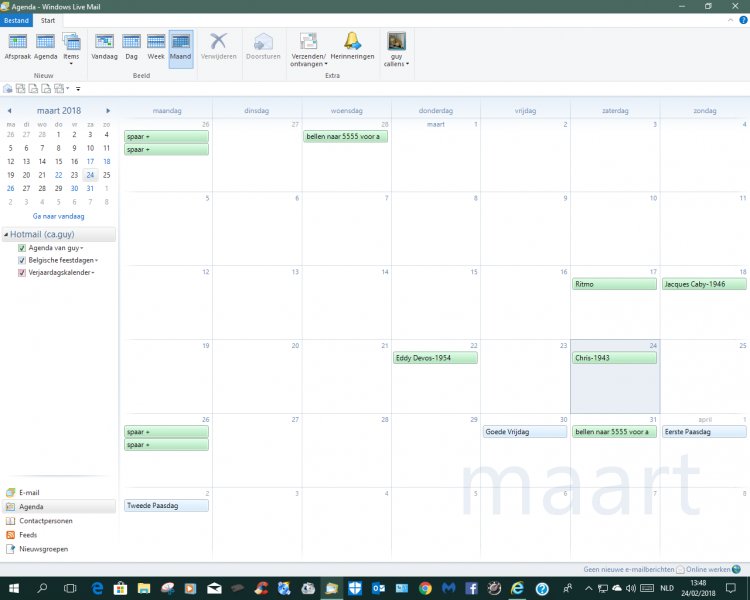Click the NLD language indicator
The image size is (750, 600).
pos(667,588)
